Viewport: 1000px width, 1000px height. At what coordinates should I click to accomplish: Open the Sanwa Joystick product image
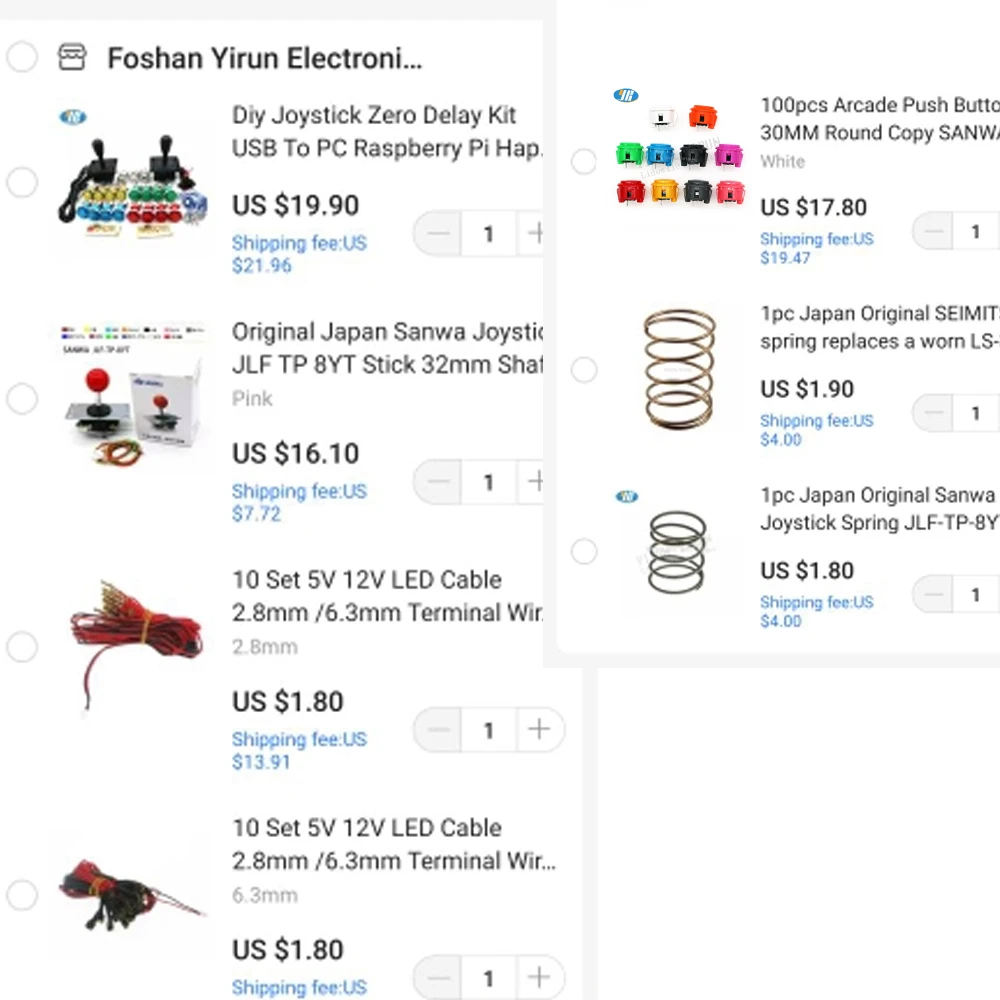[x=133, y=398]
